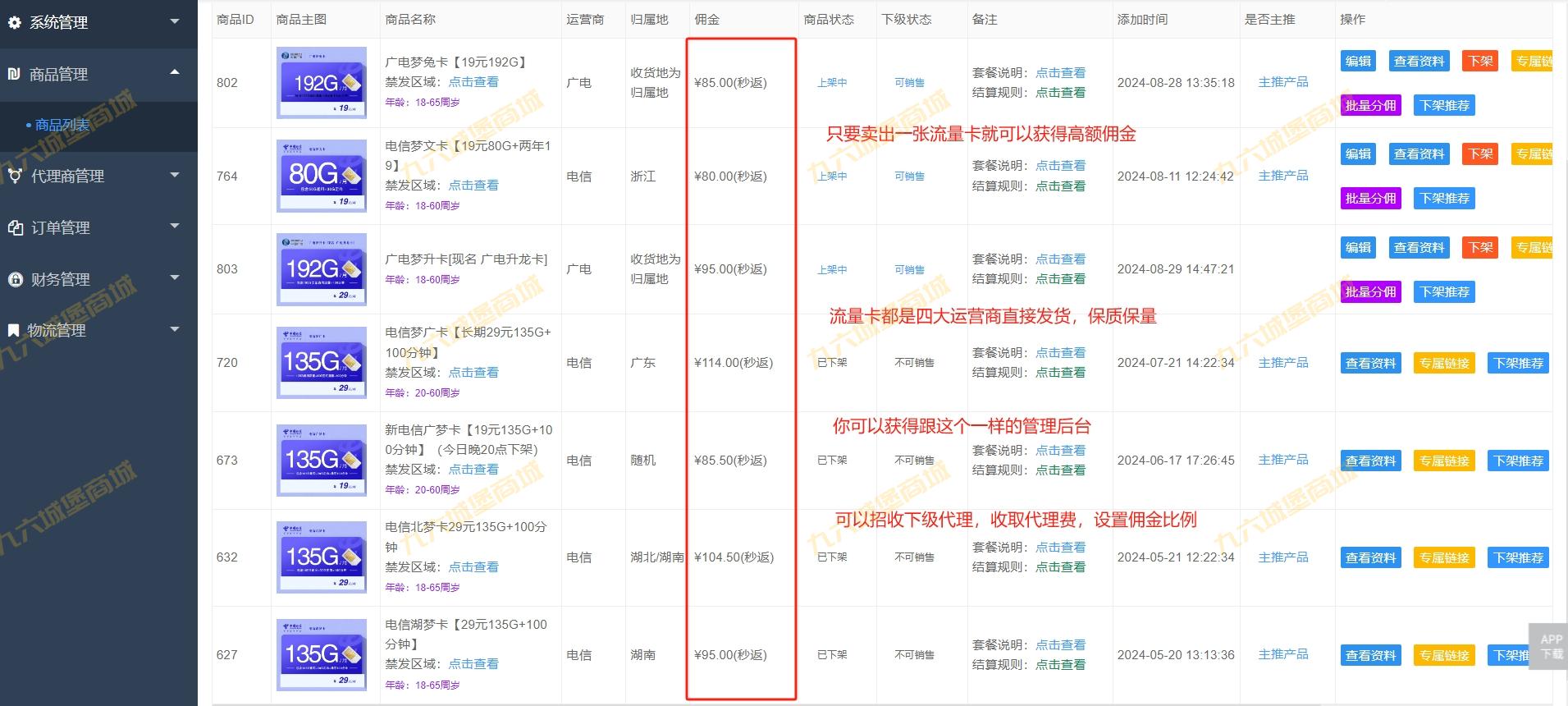1568x706 pixels.
Task: Click the 系统管理 gear icon
Action: [x=14, y=22]
